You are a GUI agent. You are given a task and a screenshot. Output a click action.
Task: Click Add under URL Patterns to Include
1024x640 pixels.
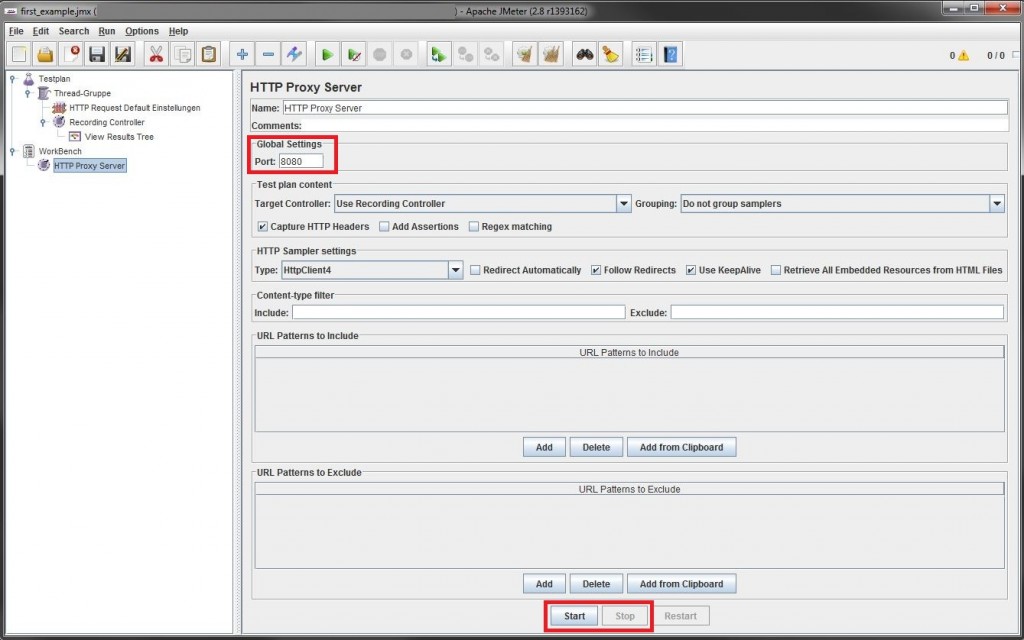[x=544, y=447]
